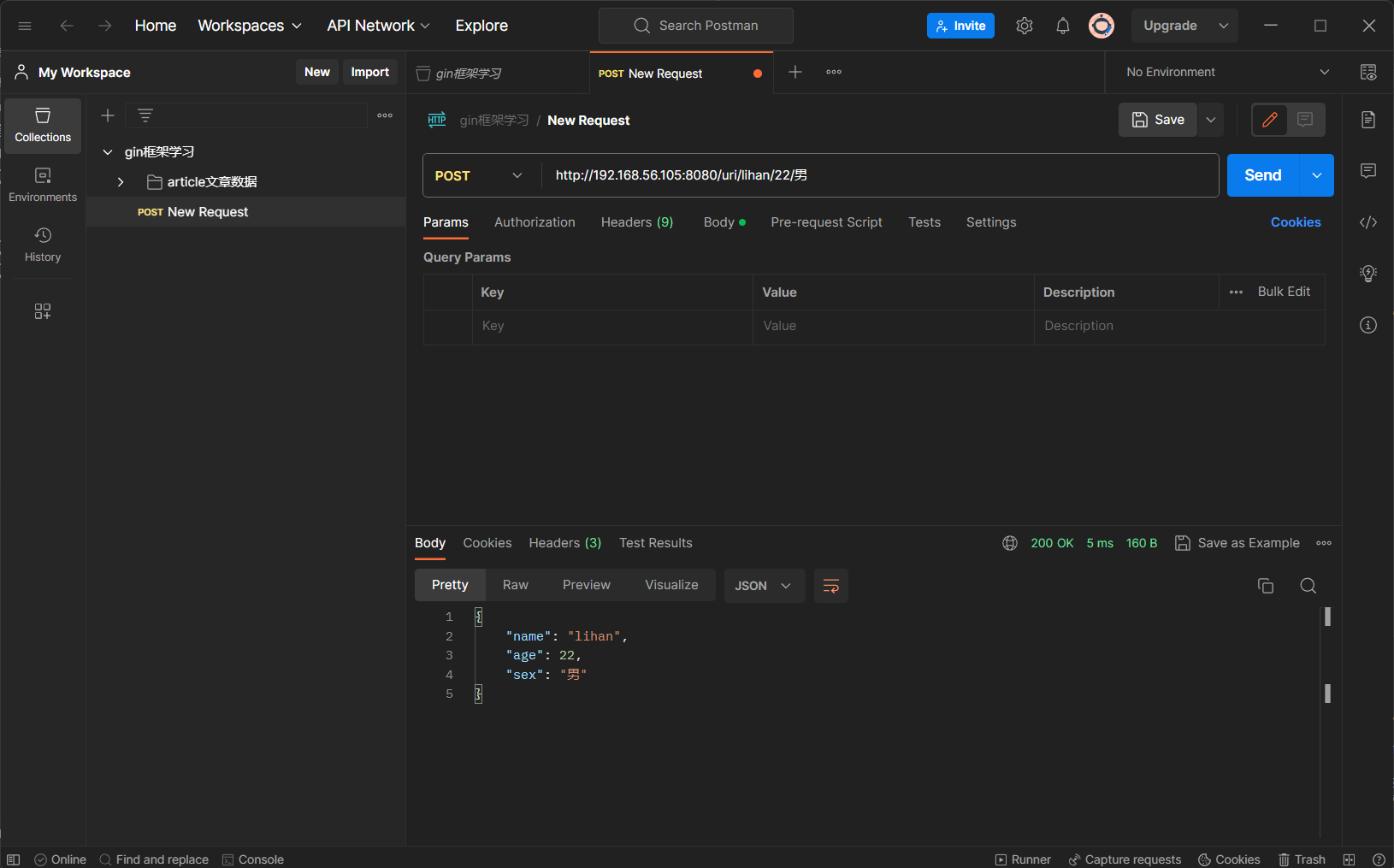
Task: Switch to Test Results tab
Action: click(x=656, y=543)
